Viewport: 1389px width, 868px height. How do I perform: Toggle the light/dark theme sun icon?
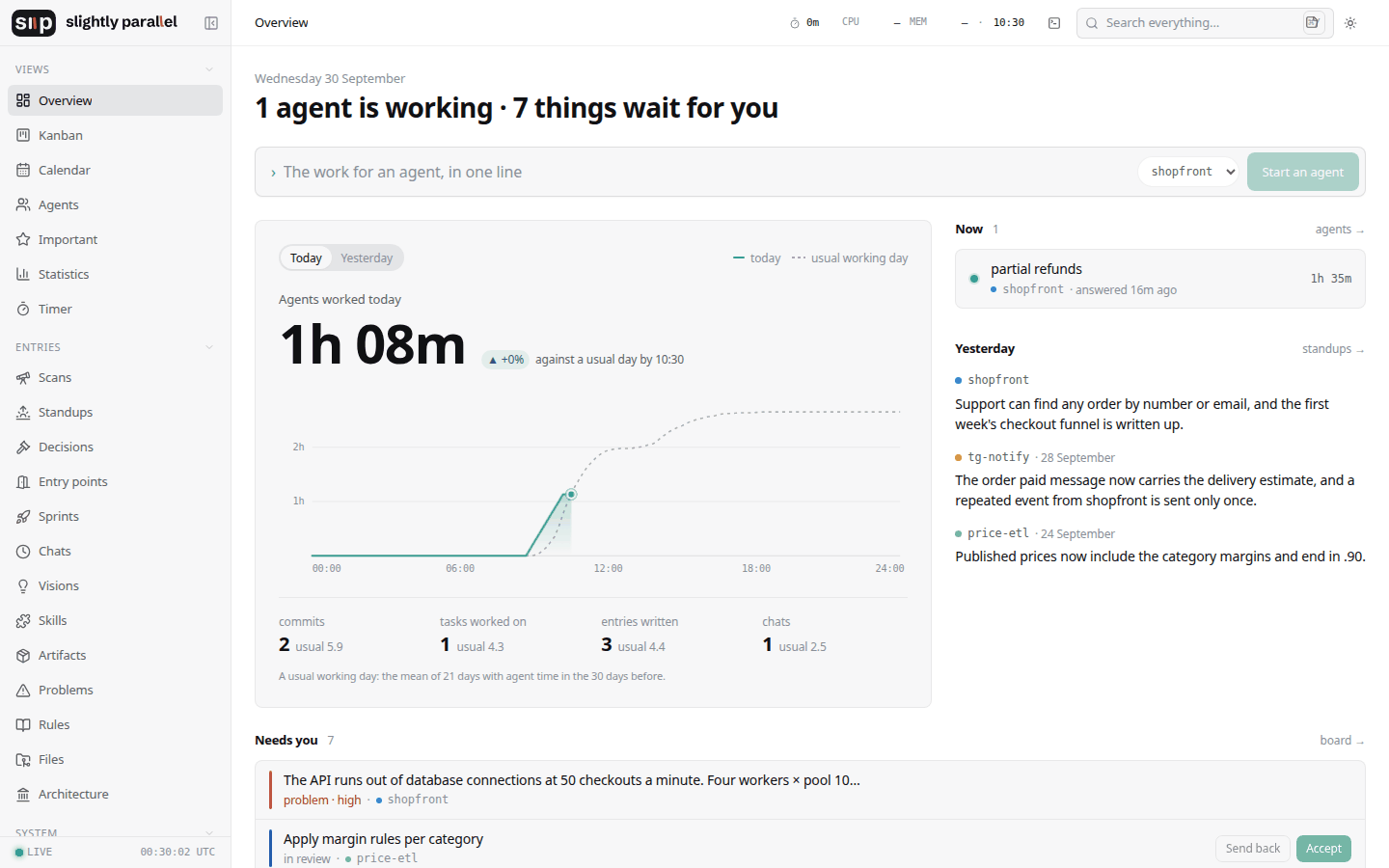point(1350,23)
